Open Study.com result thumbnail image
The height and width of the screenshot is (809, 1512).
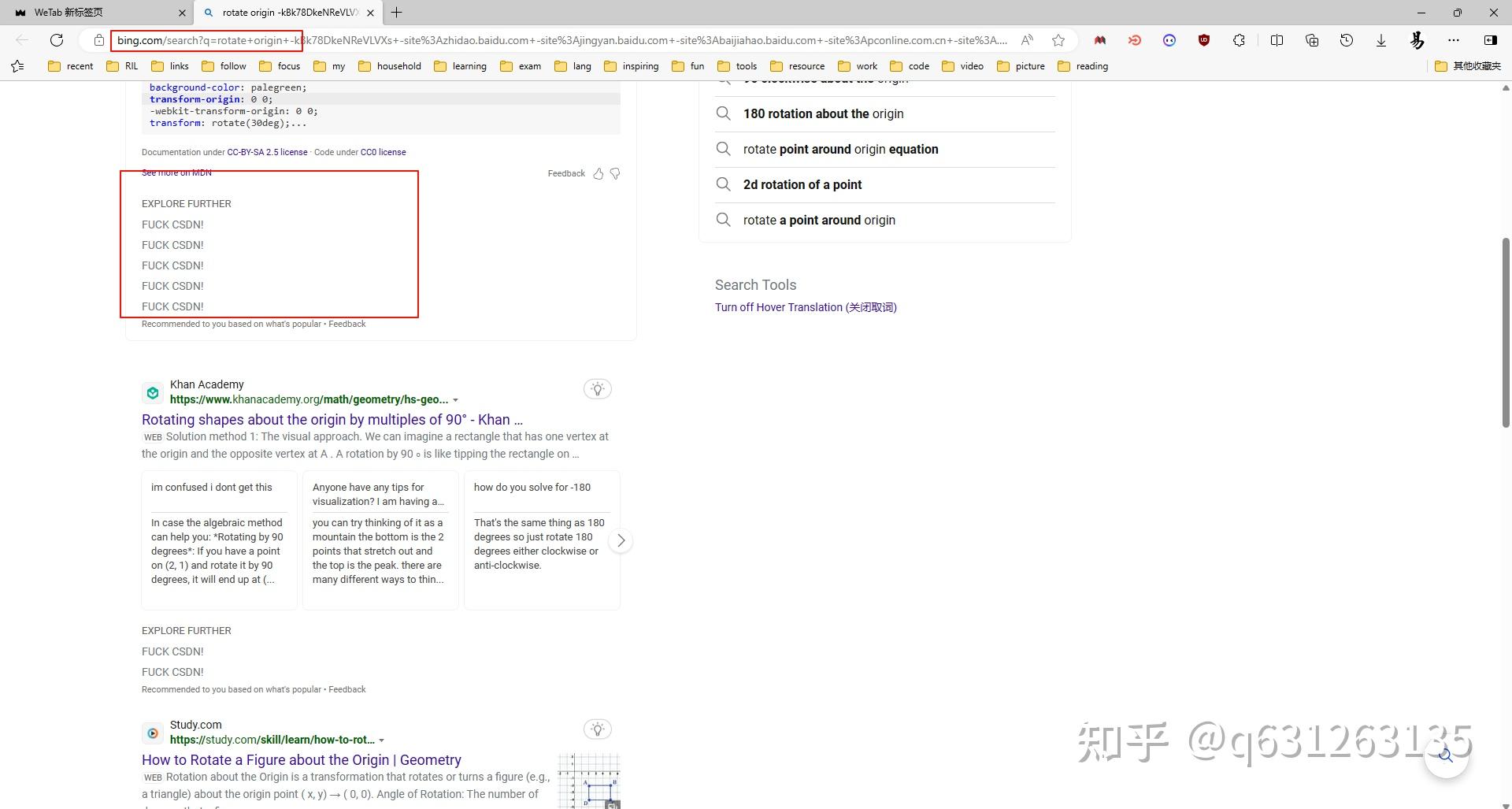click(x=589, y=781)
